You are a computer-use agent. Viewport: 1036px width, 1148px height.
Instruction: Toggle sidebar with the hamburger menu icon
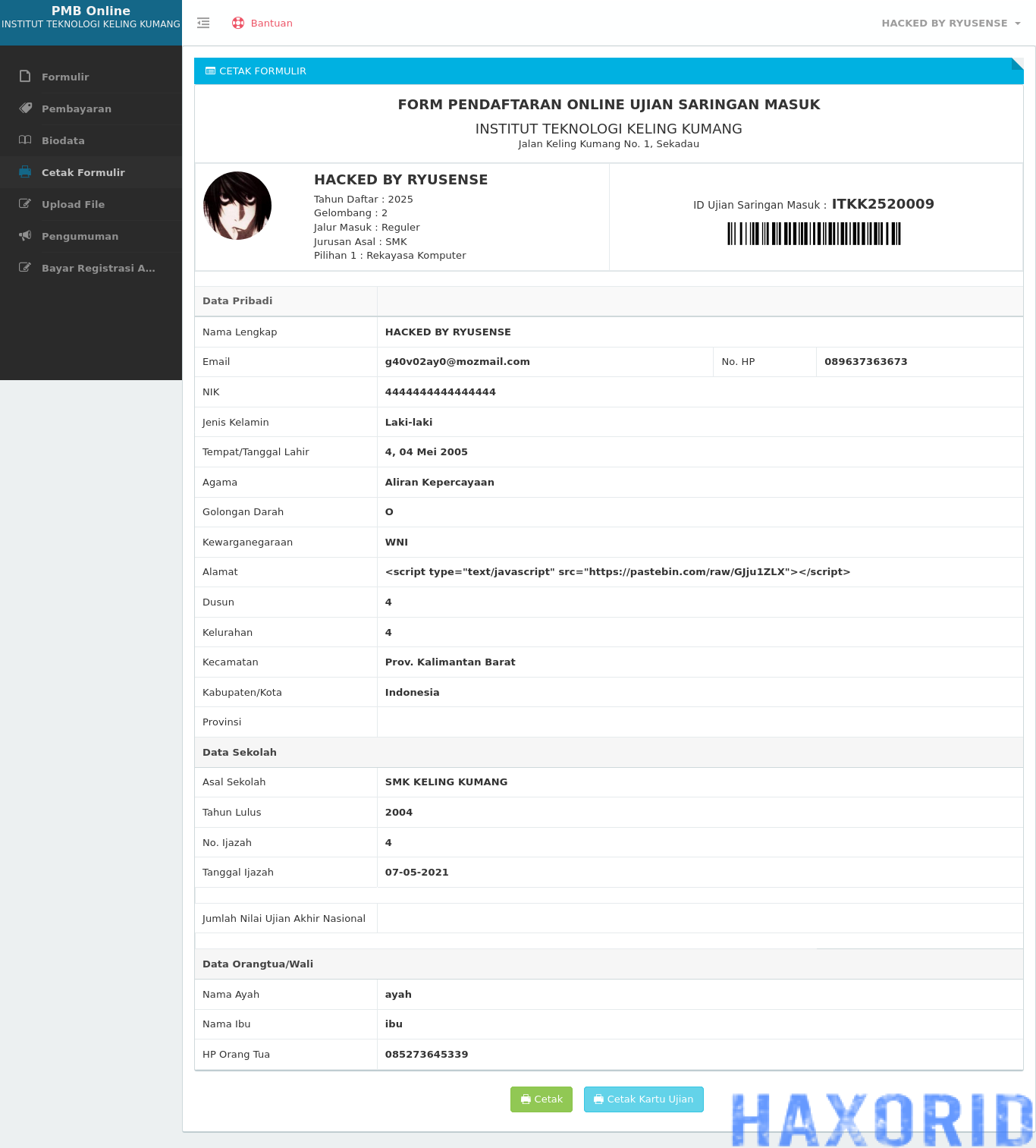203,23
